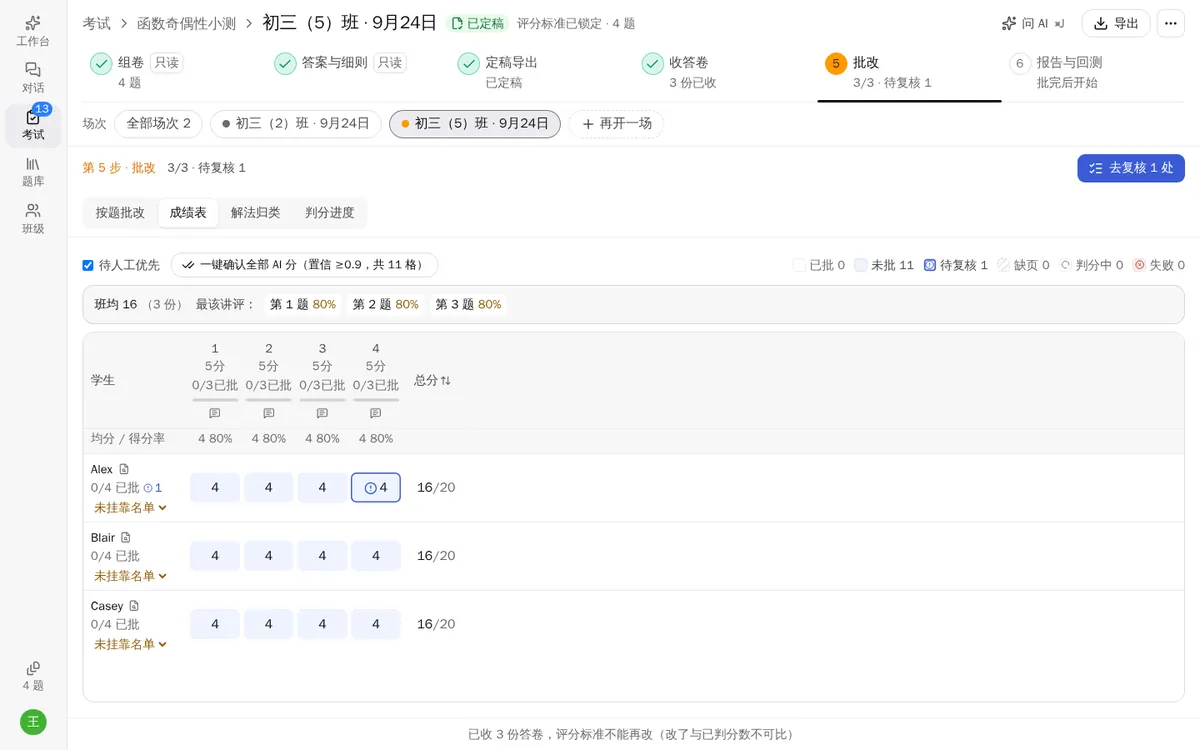Viewport: 1200px width, 750px height.
Task: Click the green check of 组卷 step
Action: click(x=101, y=64)
